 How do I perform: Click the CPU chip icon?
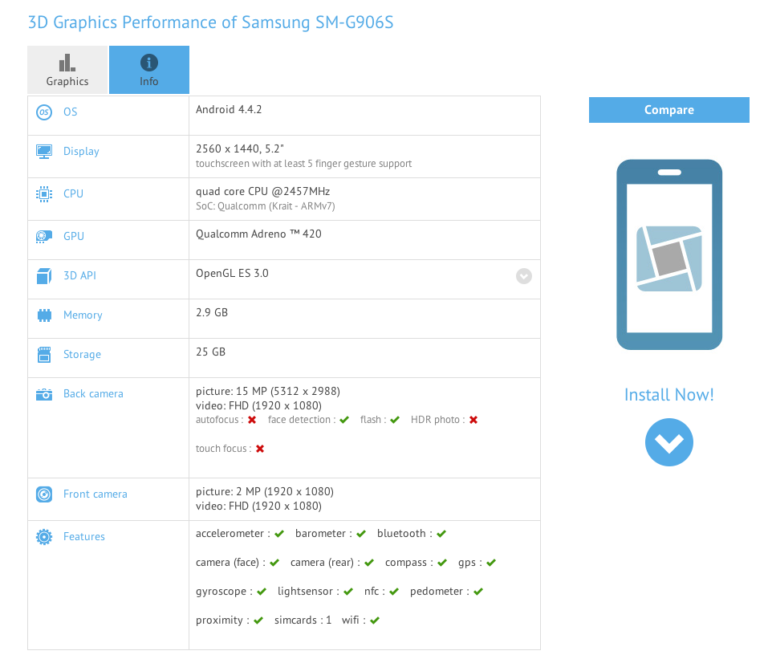(44, 194)
